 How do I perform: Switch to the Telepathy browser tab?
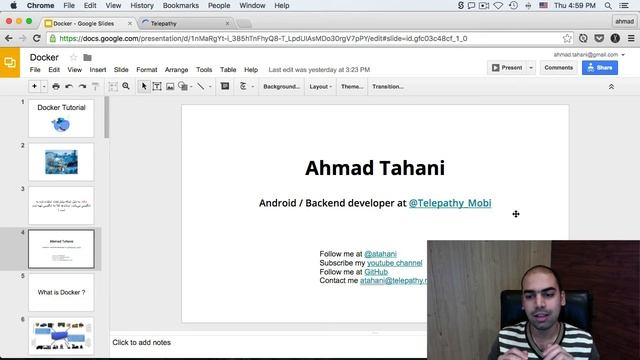(186, 24)
